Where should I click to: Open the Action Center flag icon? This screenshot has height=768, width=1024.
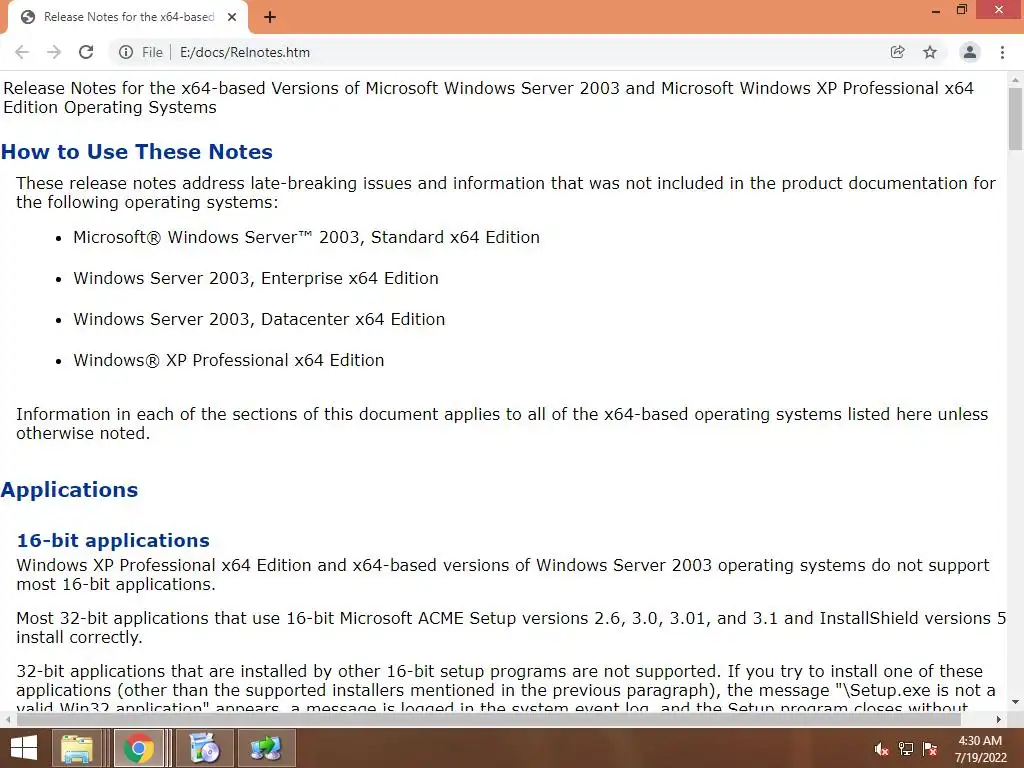930,749
